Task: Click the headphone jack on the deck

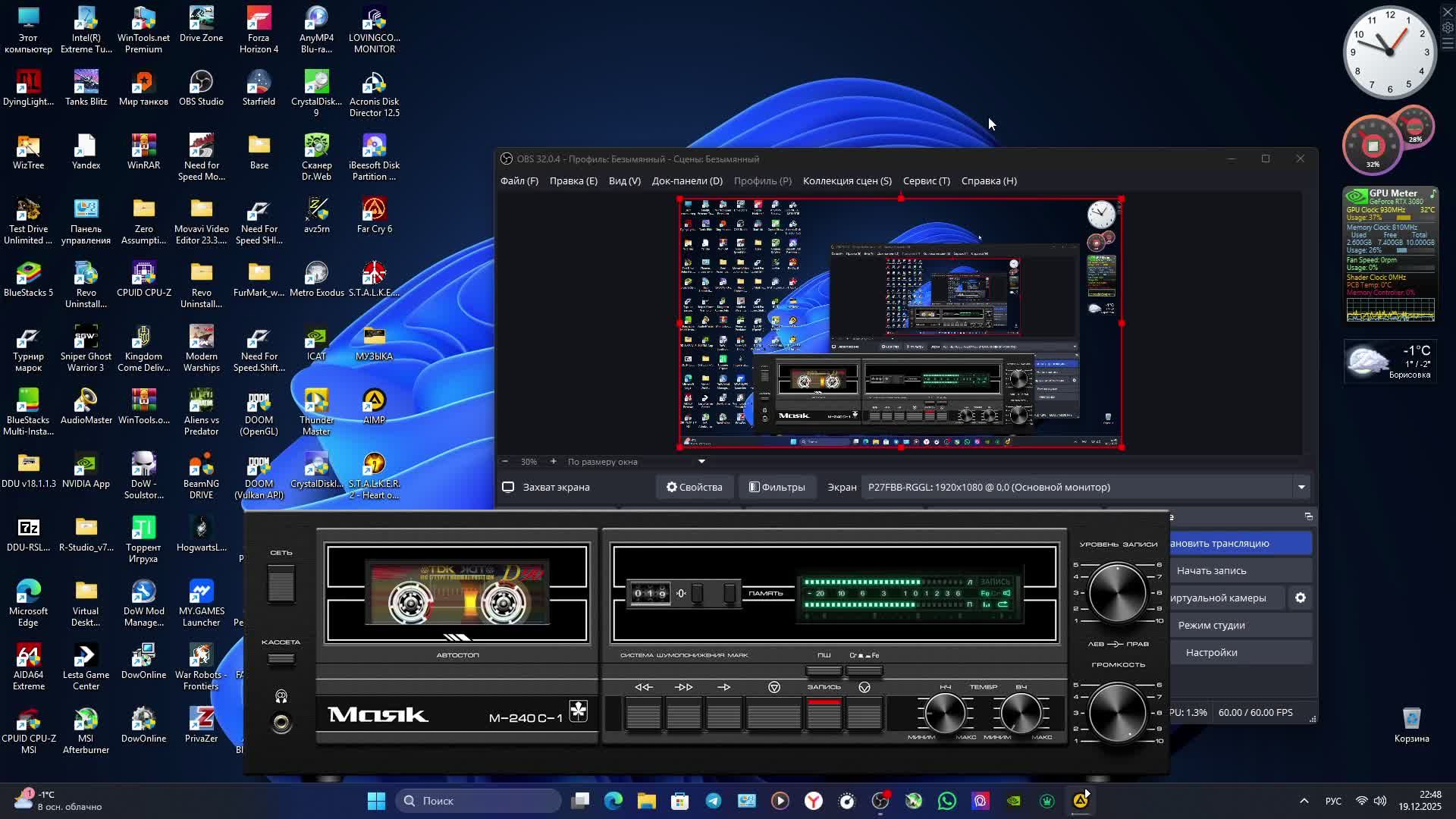Action: pos(281,723)
